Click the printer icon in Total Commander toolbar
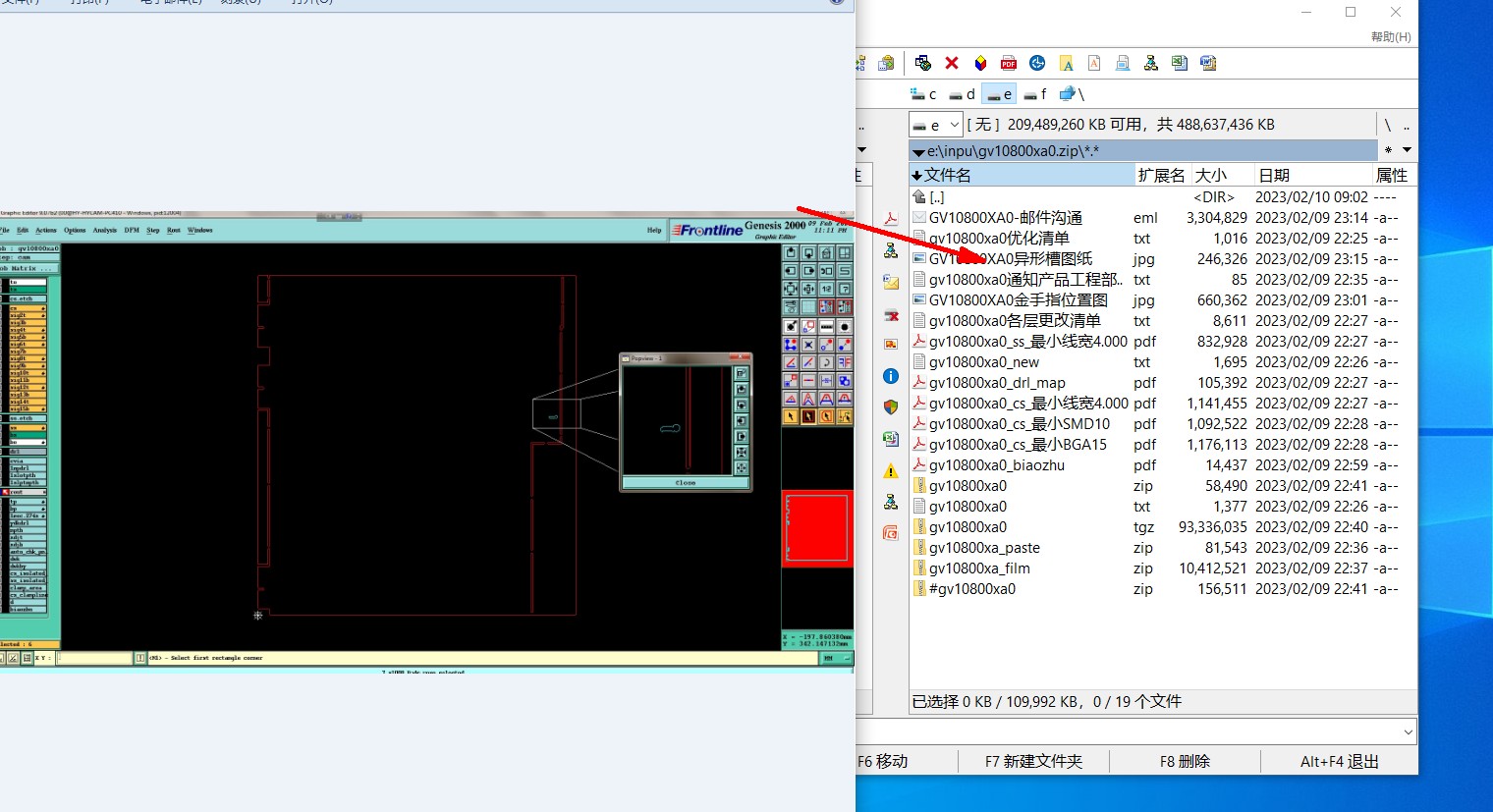1493x812 pixels. (x=1123, y=63)
